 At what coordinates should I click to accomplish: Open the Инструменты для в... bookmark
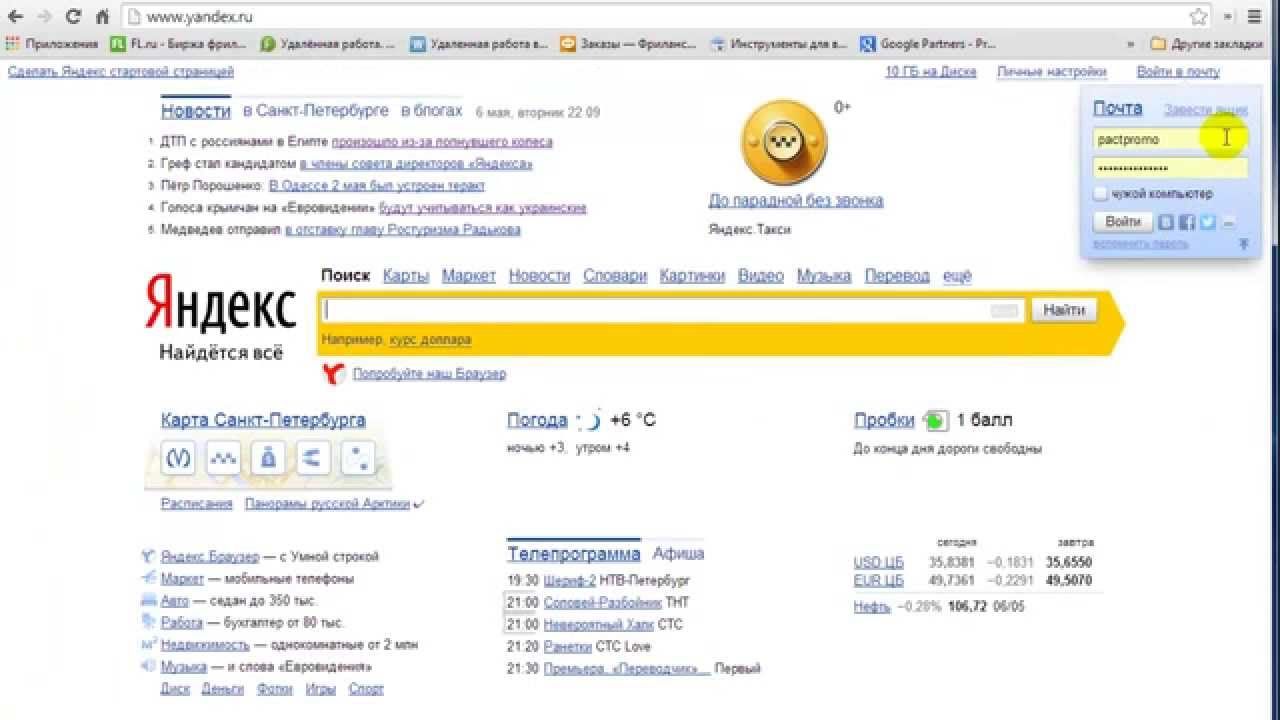click(x=779, y=44)
